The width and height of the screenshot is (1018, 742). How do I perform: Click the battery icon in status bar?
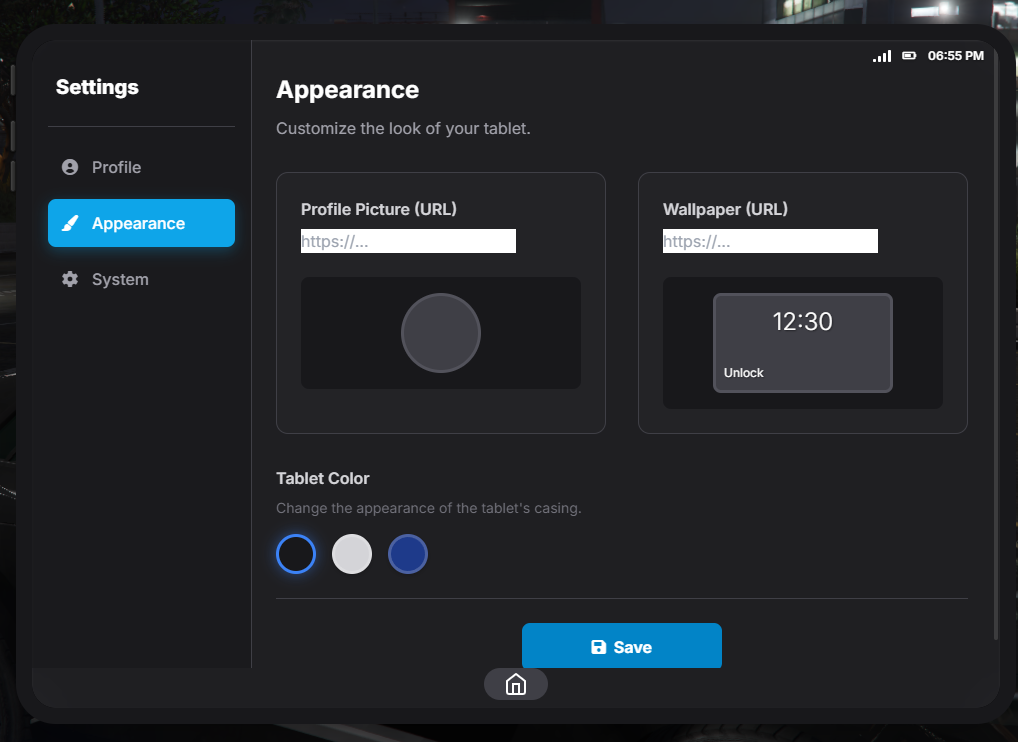click(909, 56)
